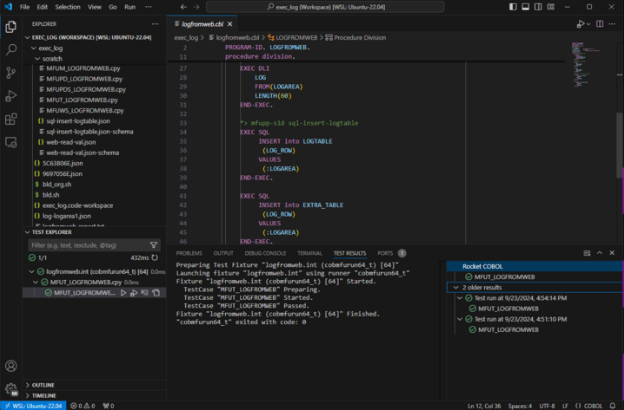Screen dimensions: 624x410
Task: Click the view as tree icon in panel
Action: 587,253
